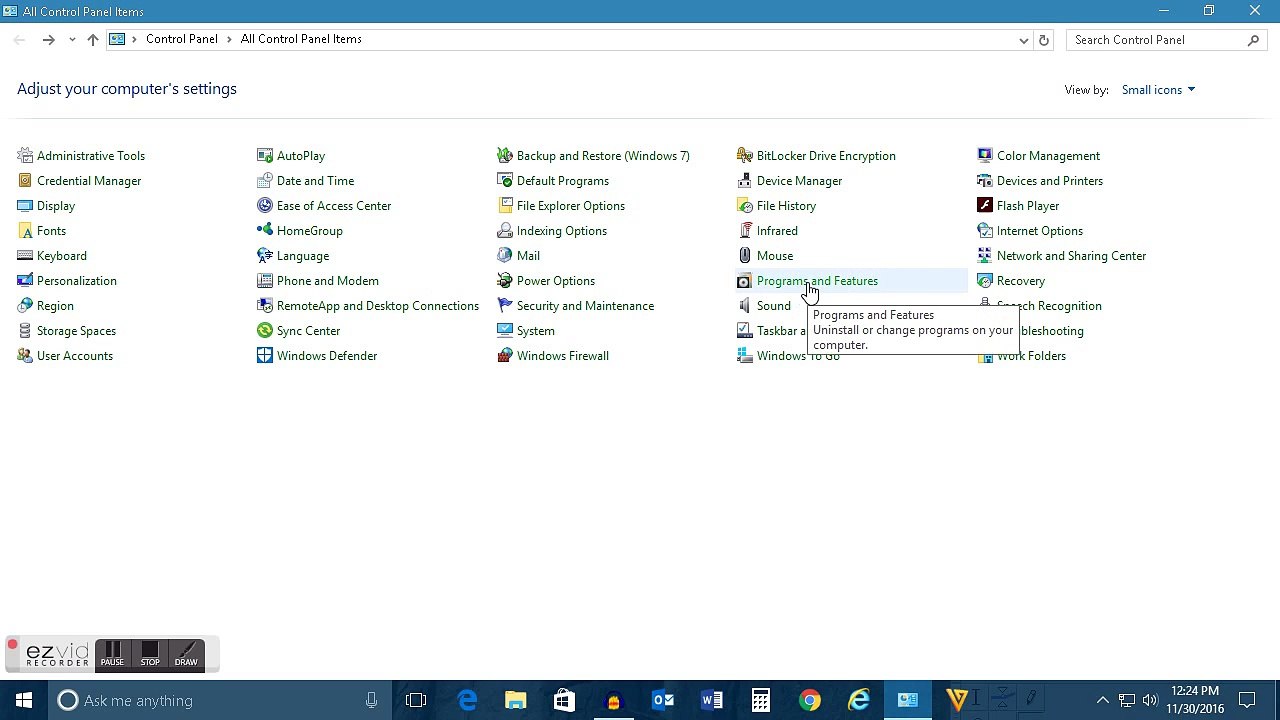Image resolution: width=1280 pixels, height=720 pixels.
Task: Click the Credential Manager icon
Action: [25, 181]
